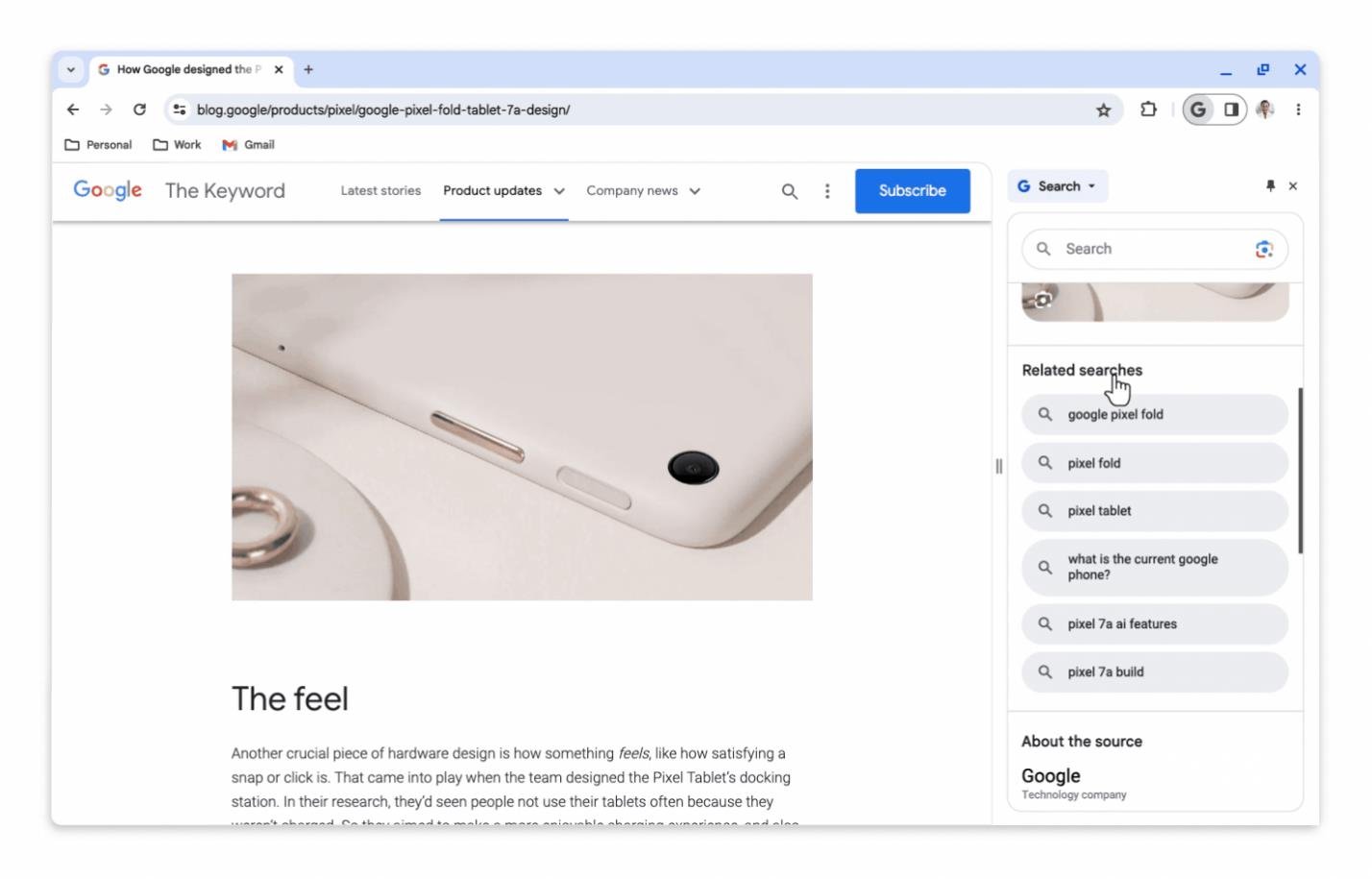Screen dimensions: 1372x879
Task: Click the Pixel Tablet hero image
Action: tap(522, 437)
